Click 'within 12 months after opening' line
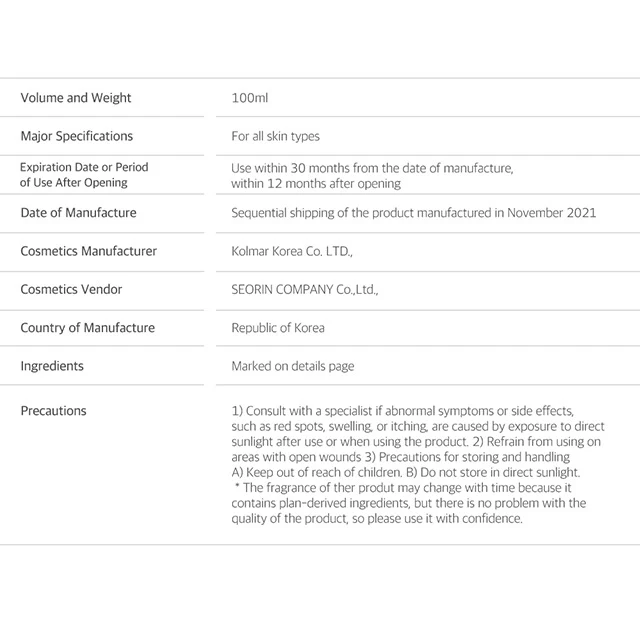 pyautogui.click(x=316, y=184)
